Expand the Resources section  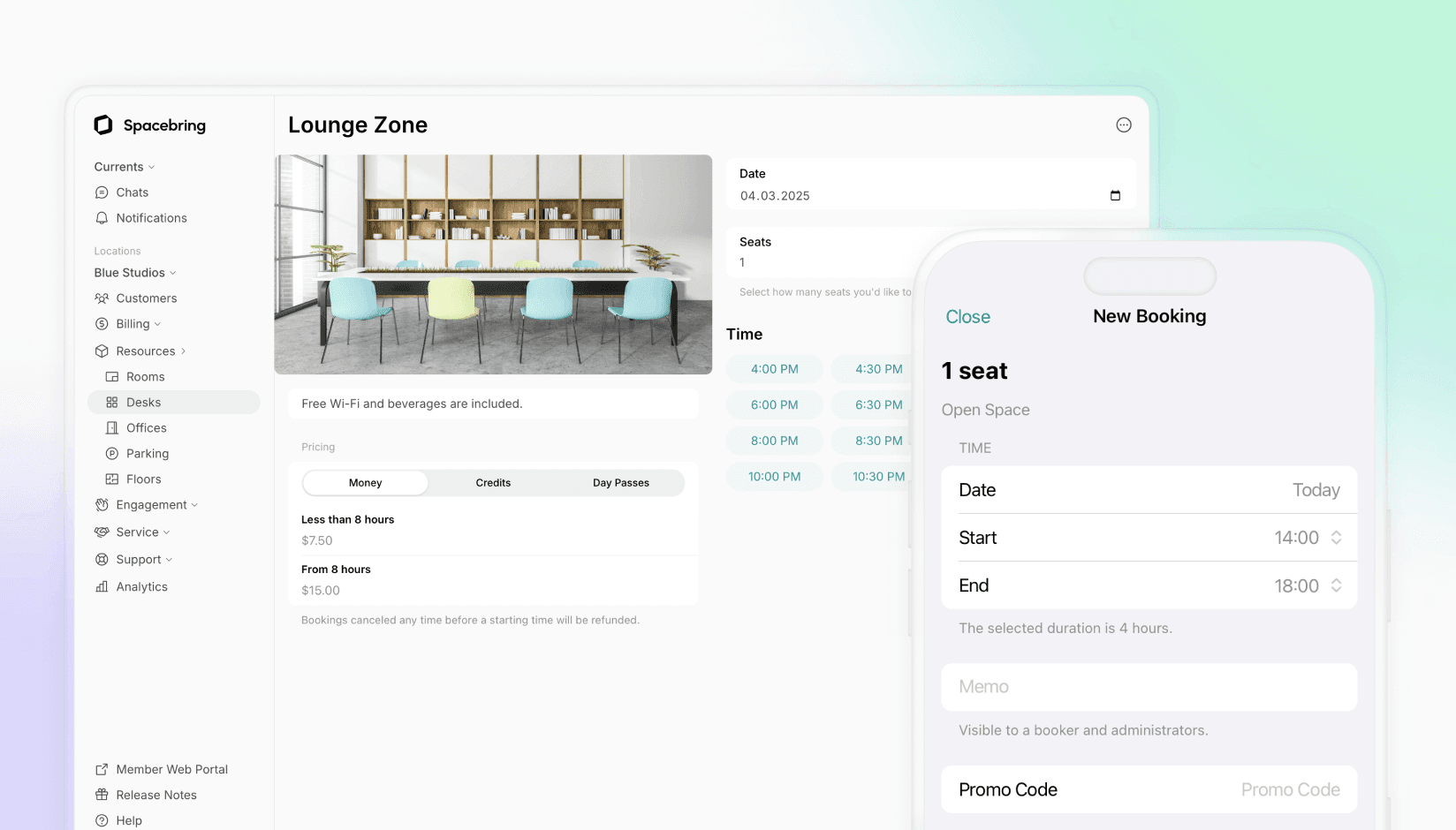(140, 351)
